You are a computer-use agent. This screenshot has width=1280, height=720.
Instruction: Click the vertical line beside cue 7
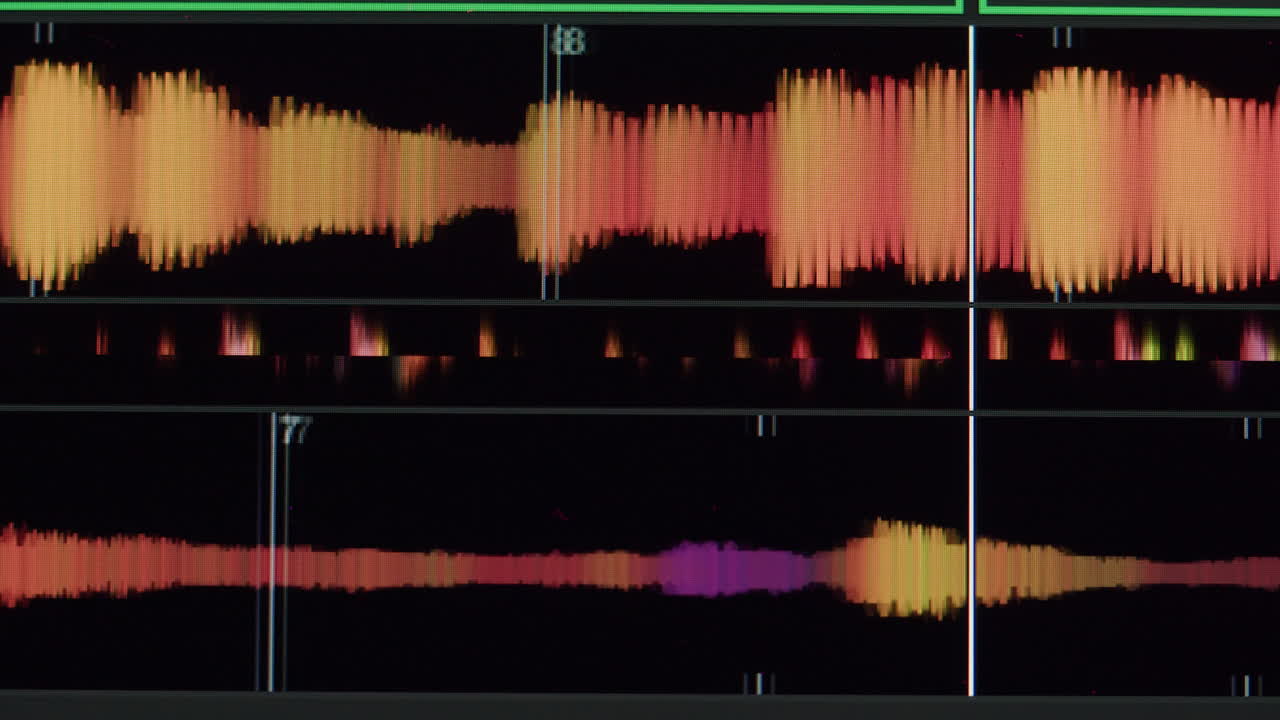tap(272, 550)
